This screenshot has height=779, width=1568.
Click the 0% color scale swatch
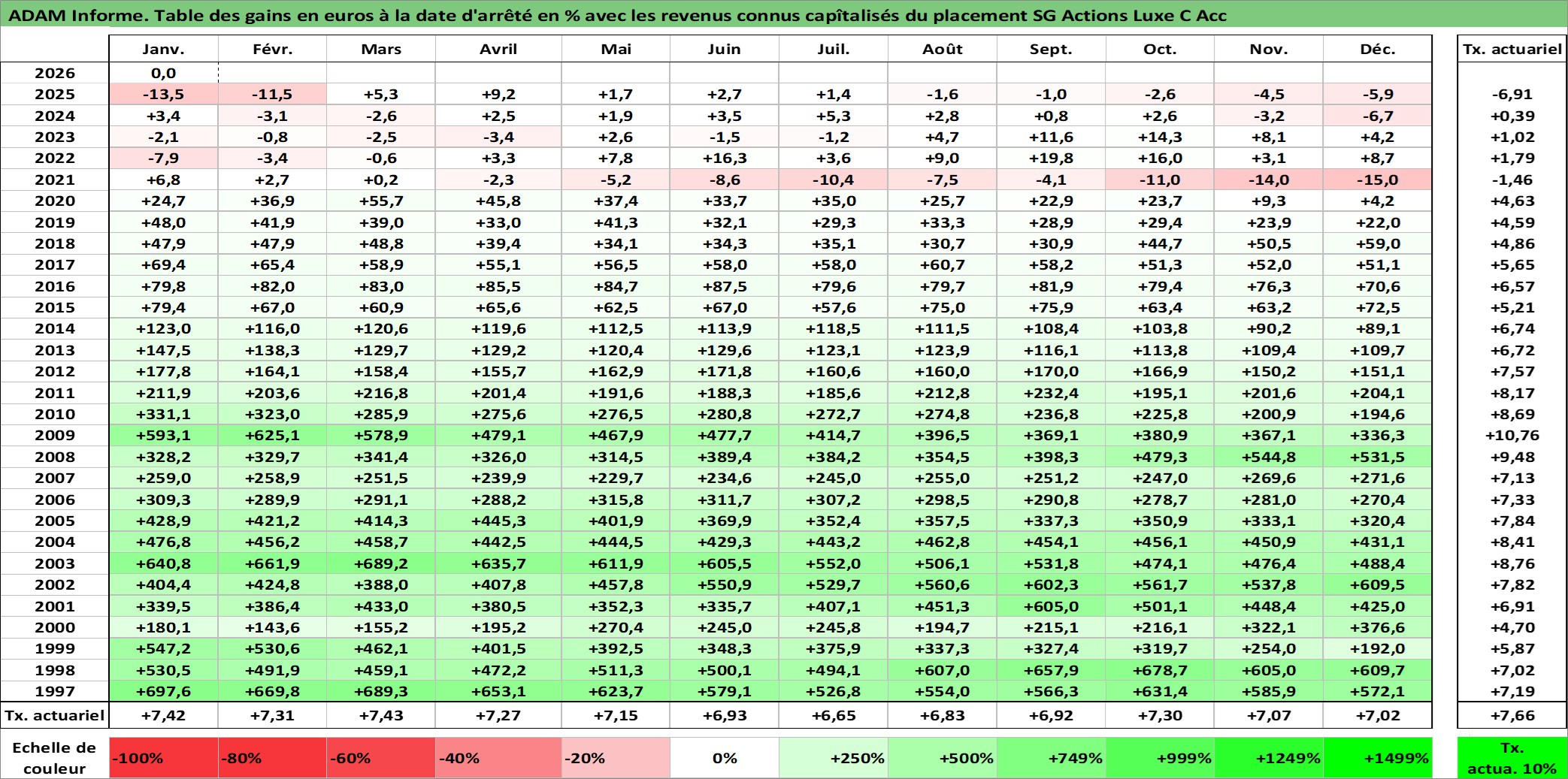725,758
